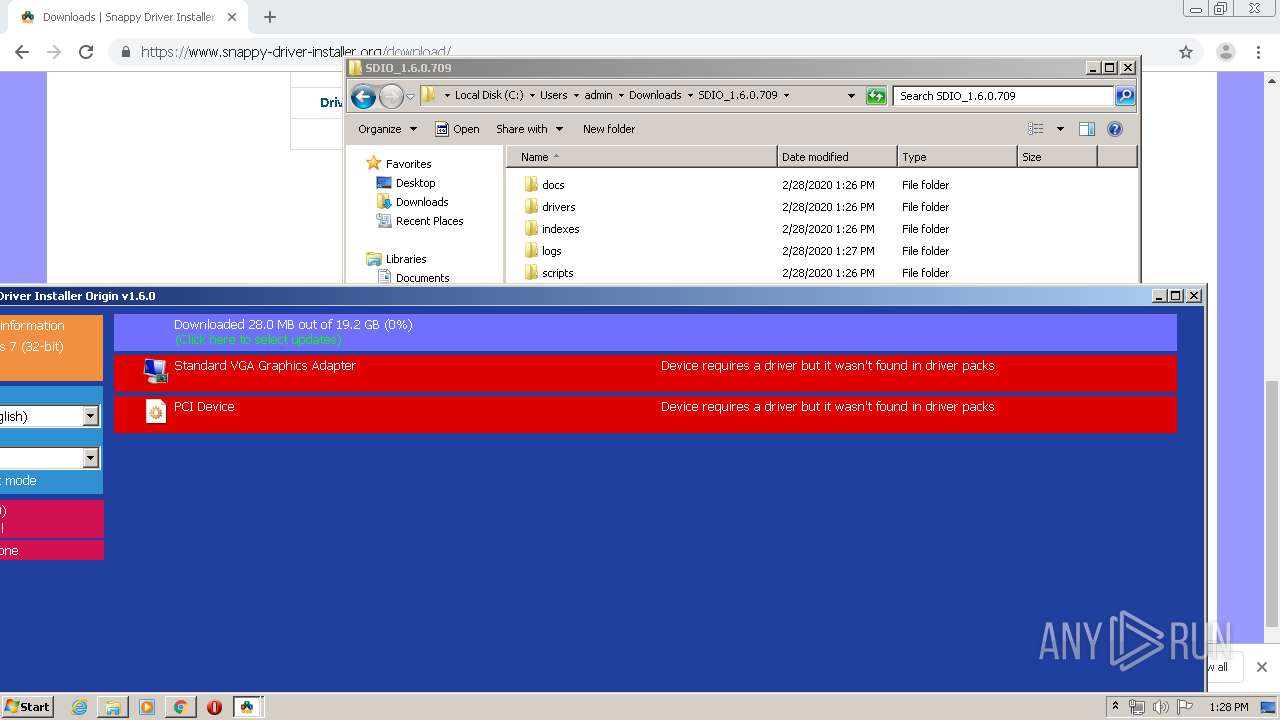Toggle the preview pane icon in Explorer
1280x720 pixels.
[x=1087, y=129]
